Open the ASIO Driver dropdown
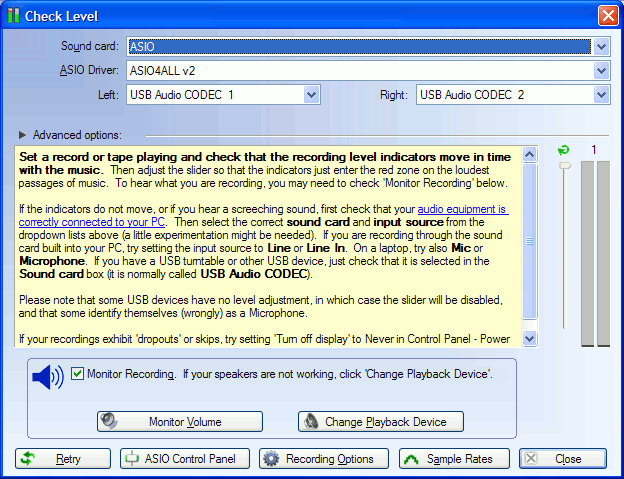The height and width of the screenshot is (479, 624). click(601, 71)
